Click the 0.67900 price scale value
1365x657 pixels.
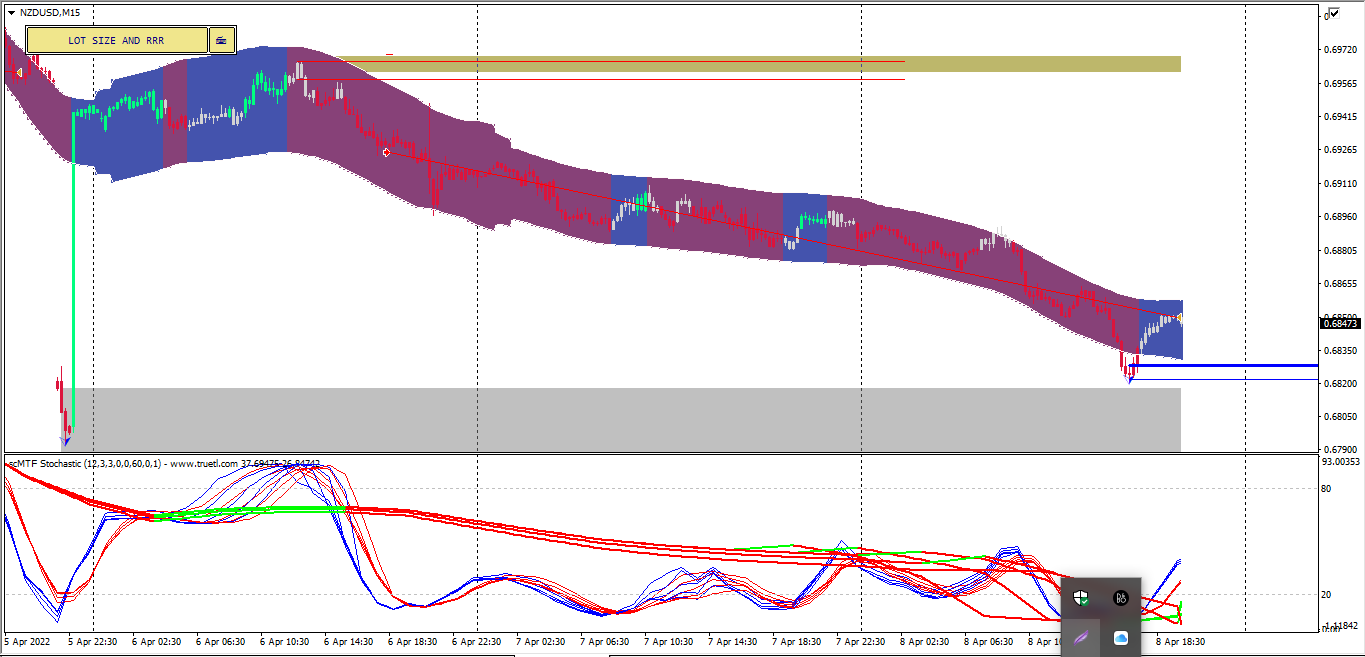click(x=1340, y=449)
